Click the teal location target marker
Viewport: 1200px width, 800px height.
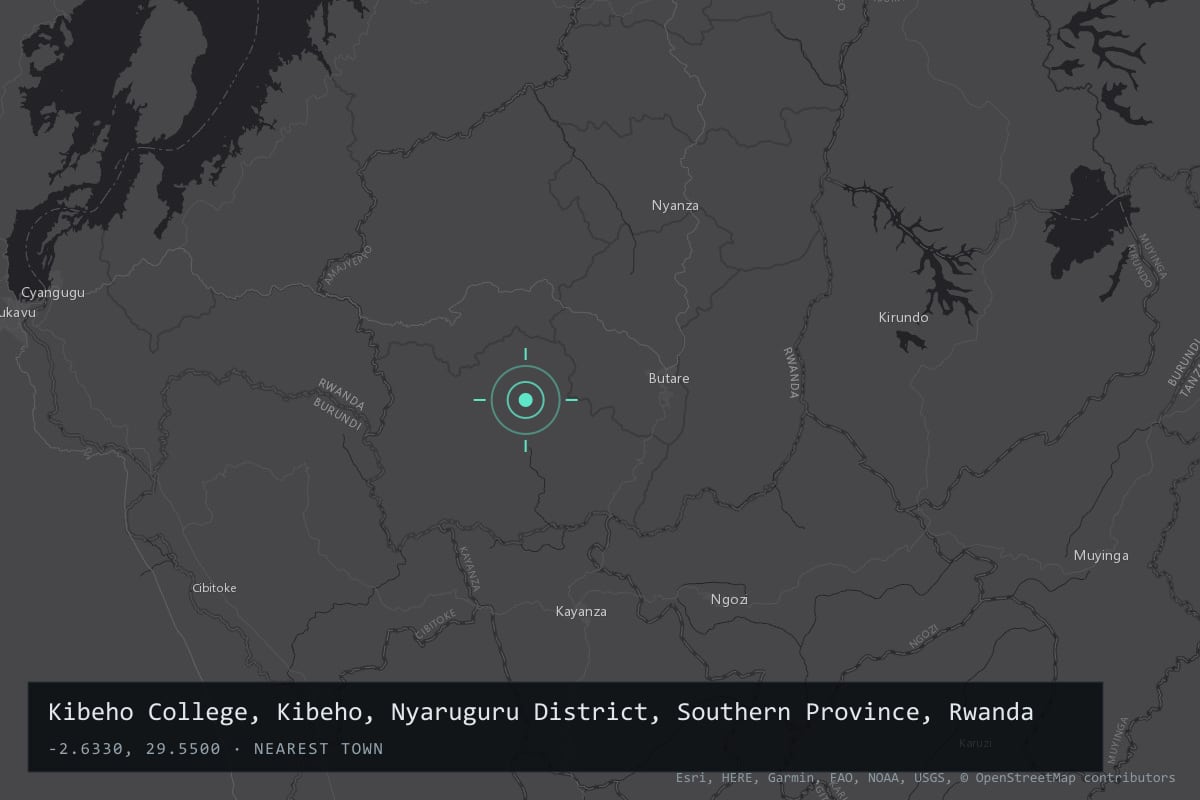click(525, 400)
